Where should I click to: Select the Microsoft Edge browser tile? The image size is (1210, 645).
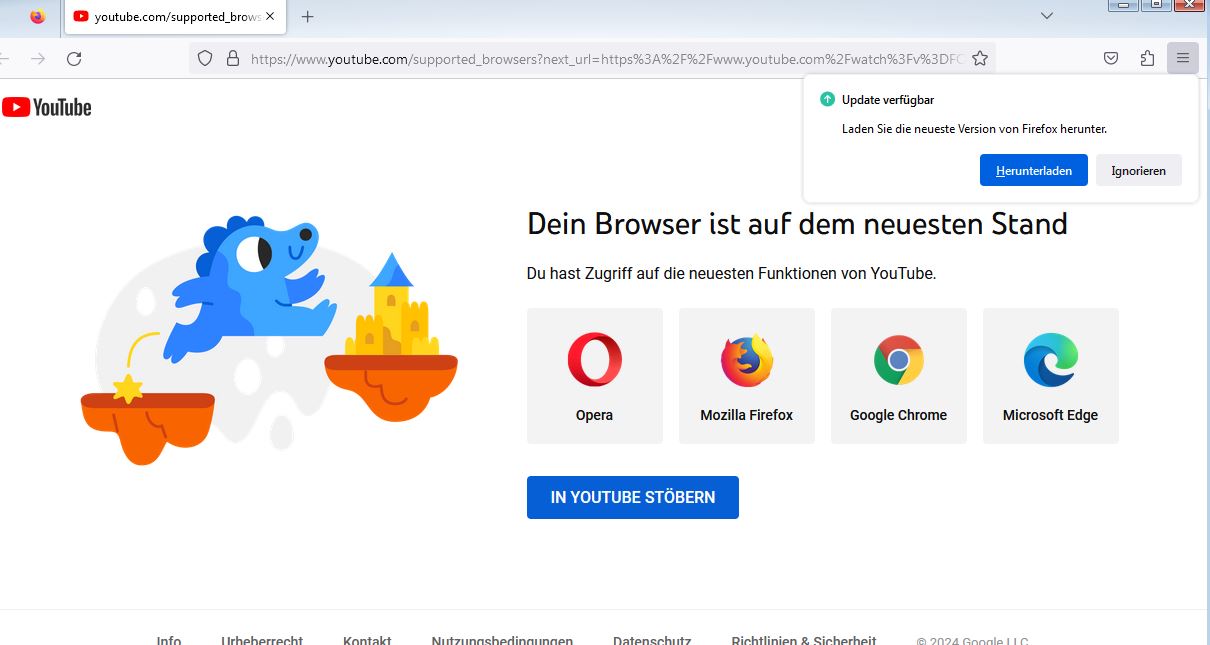tap(1051, 376)
